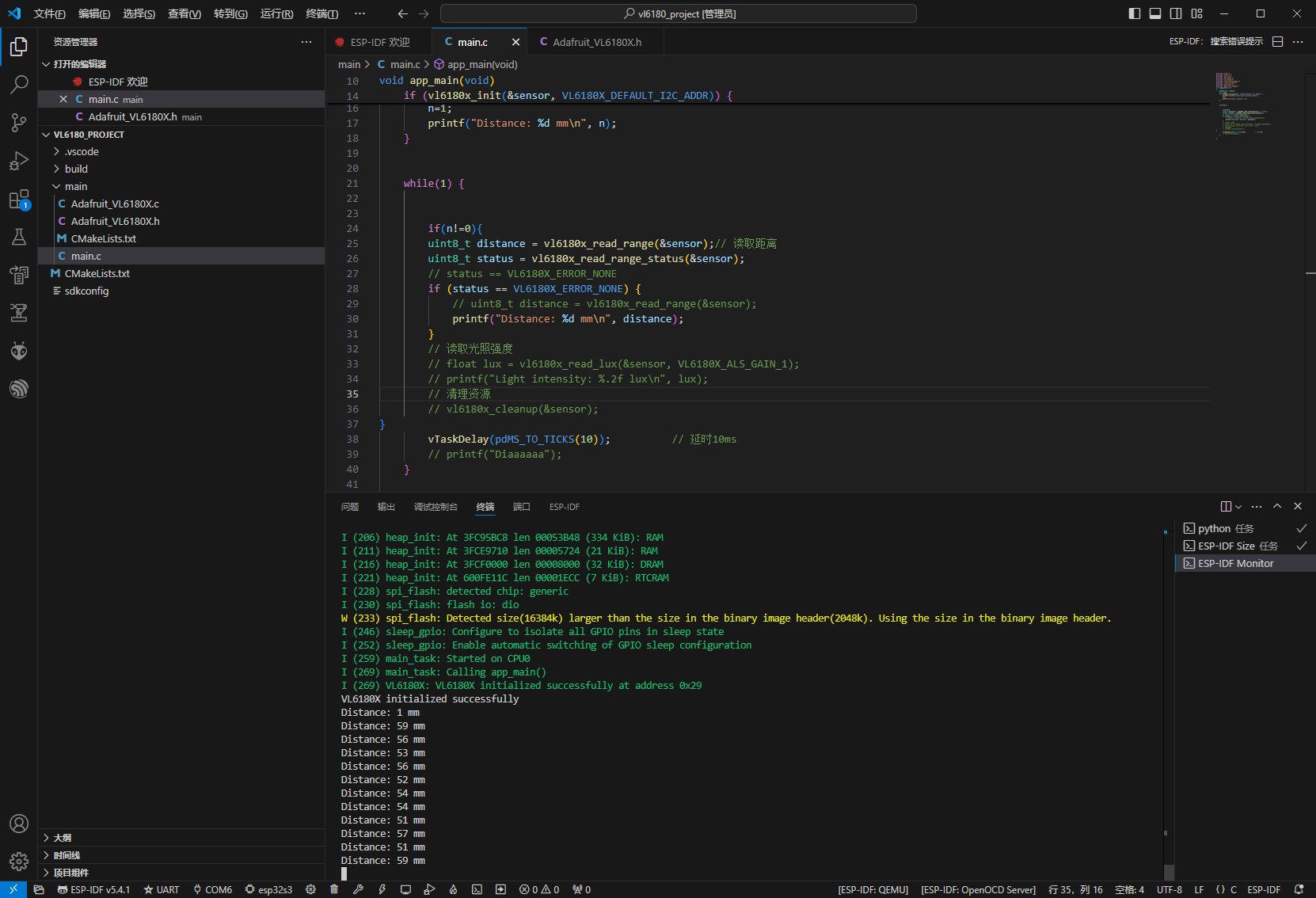Viewport: 1316px width, 898px height.
Task: Click the COM6 port selector in status bar
Action: coord(211,889)
